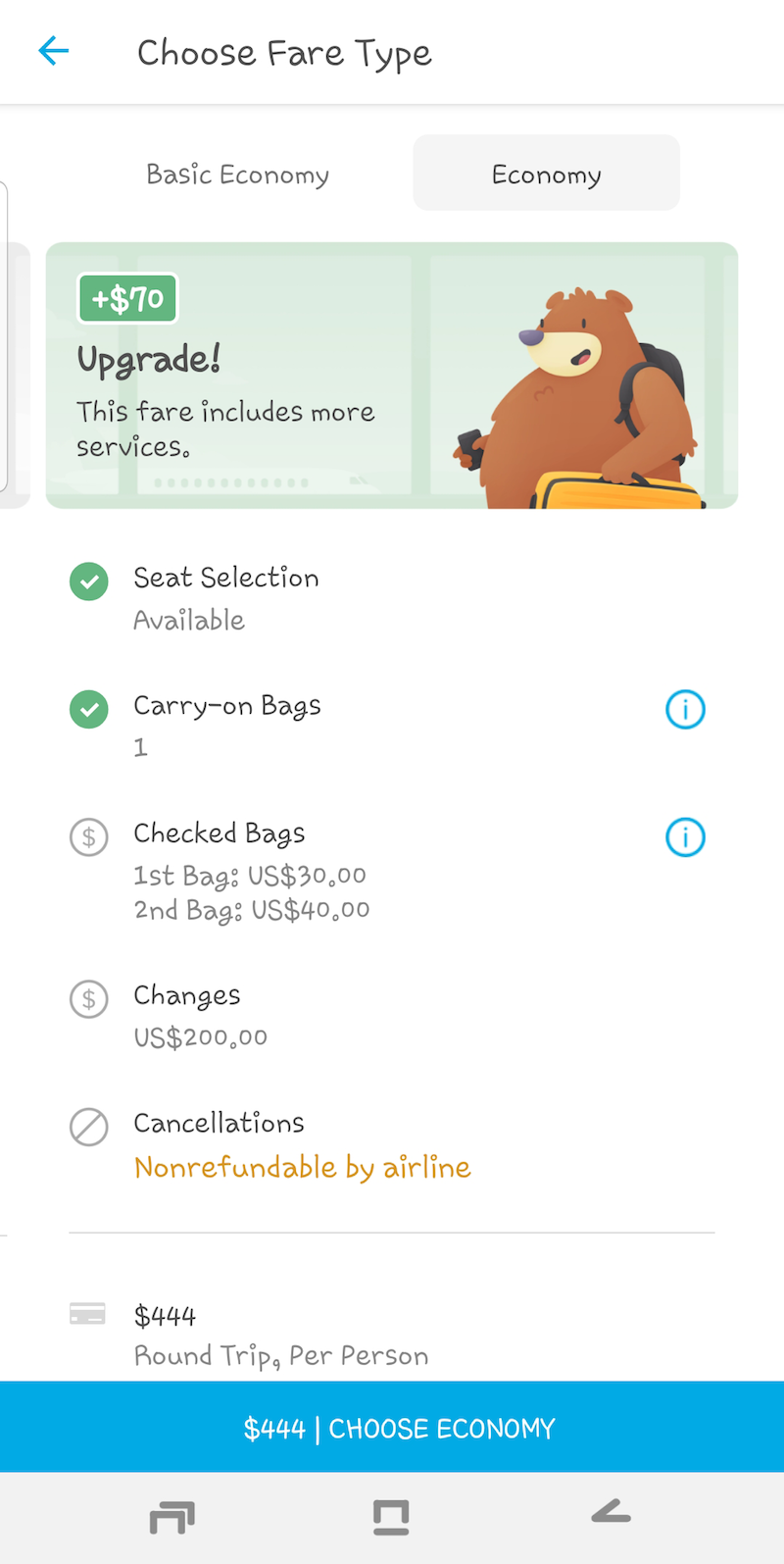Image resolution: width=784 pixels, height=1564 pixels.
Task: Open Android recent apps button
Action: pyautogui.click(x=172, y=1517)
